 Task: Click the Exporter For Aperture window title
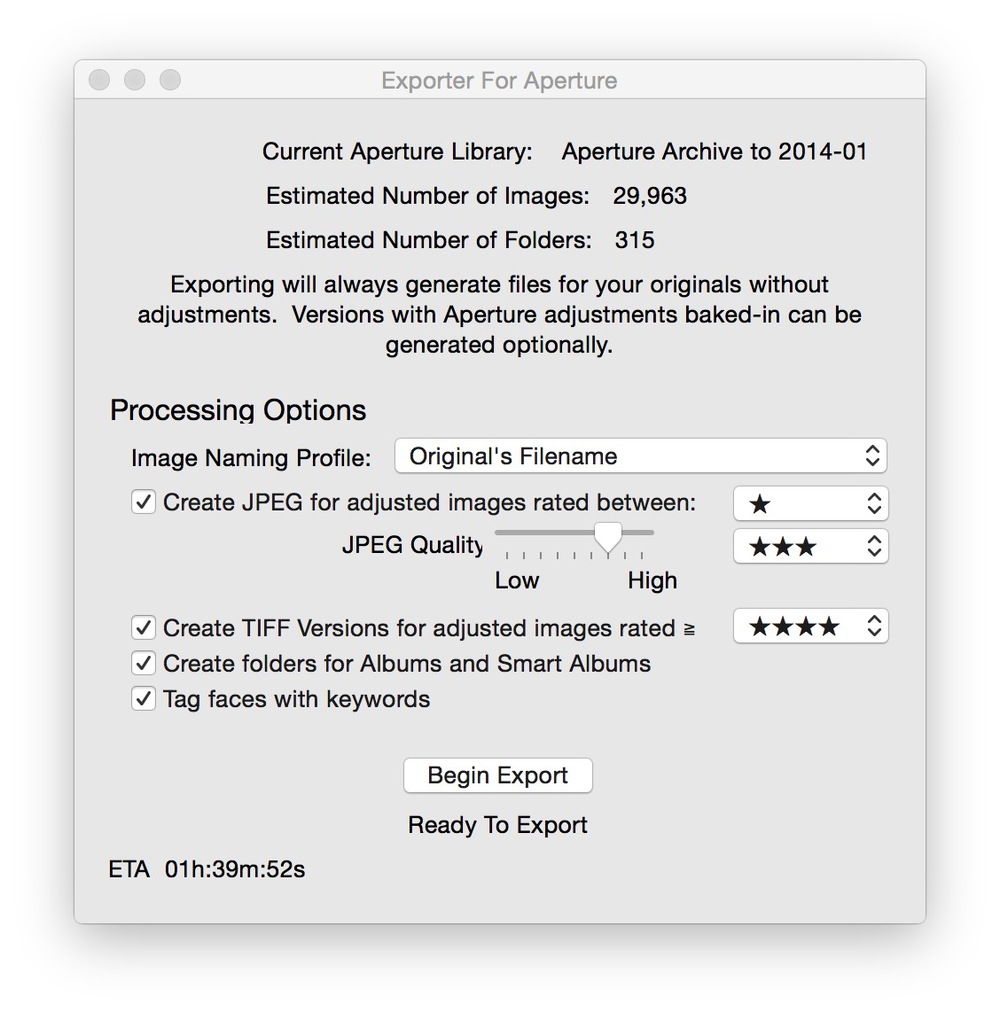pos(499,81)
